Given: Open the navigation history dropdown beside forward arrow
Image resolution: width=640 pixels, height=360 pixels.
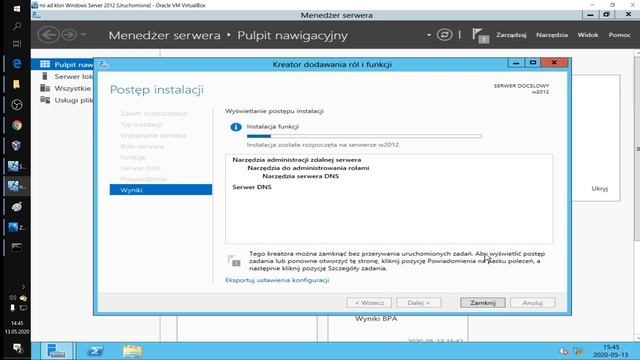Looking at the screenshot, I should [x=83, y=35].
